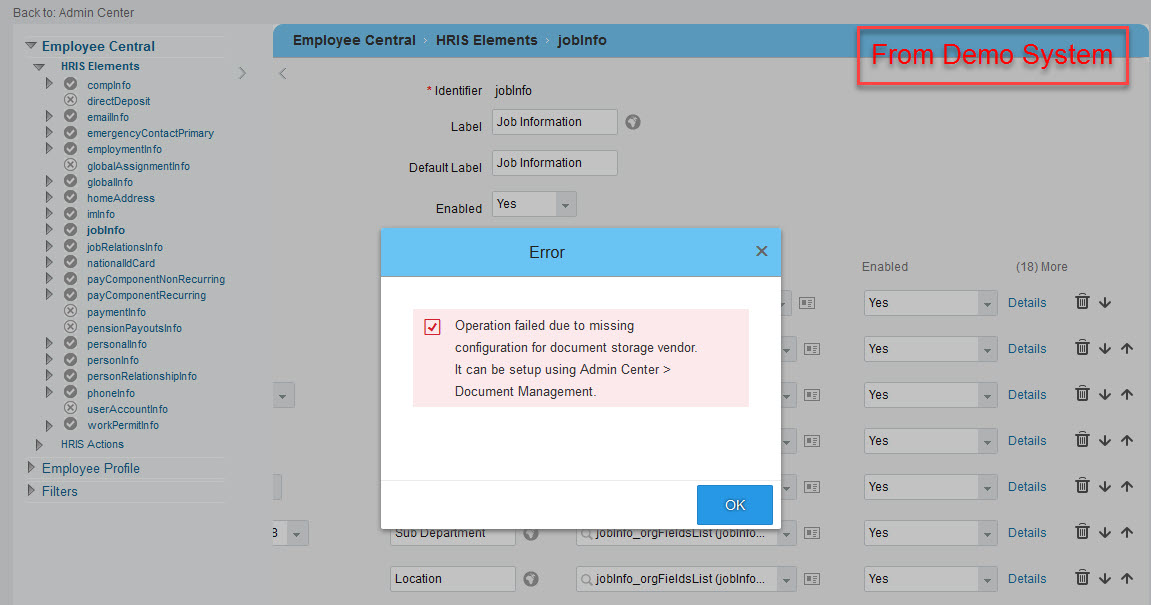Open Details link in Sub Department row
The width and height of the screenshot is (1151, 605).
(x=1026, y=532)
